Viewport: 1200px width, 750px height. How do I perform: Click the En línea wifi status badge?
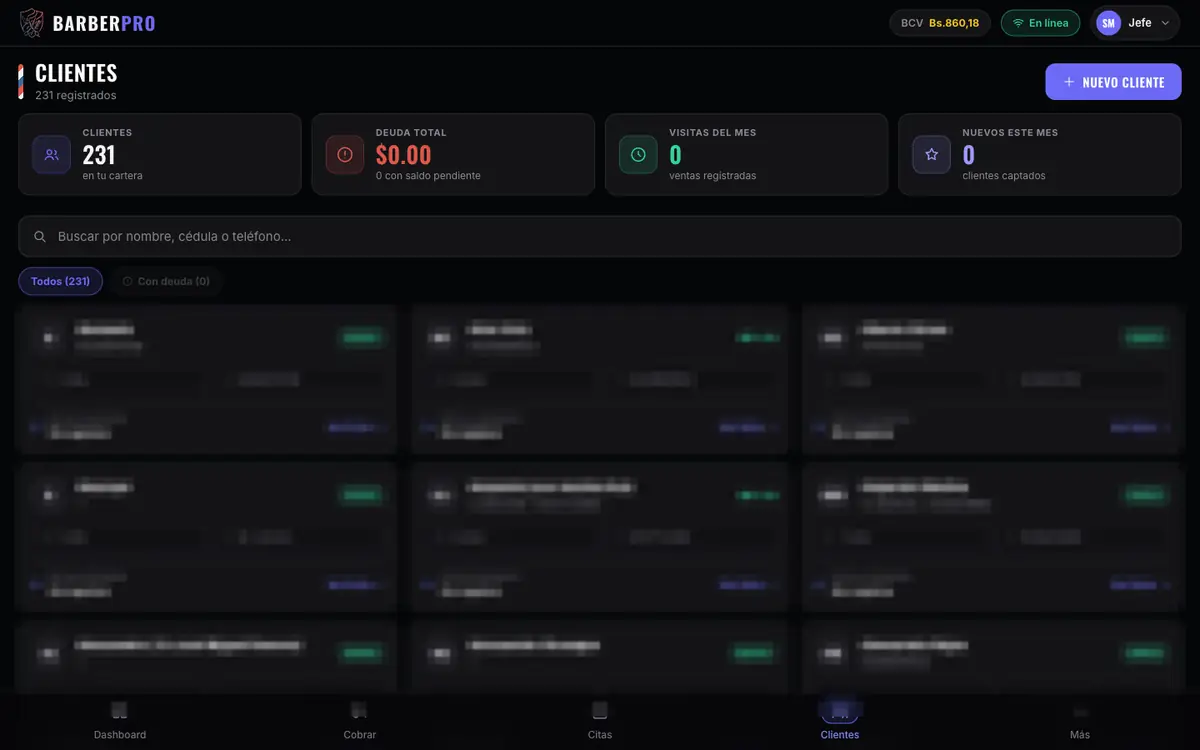click(1041, 23)
